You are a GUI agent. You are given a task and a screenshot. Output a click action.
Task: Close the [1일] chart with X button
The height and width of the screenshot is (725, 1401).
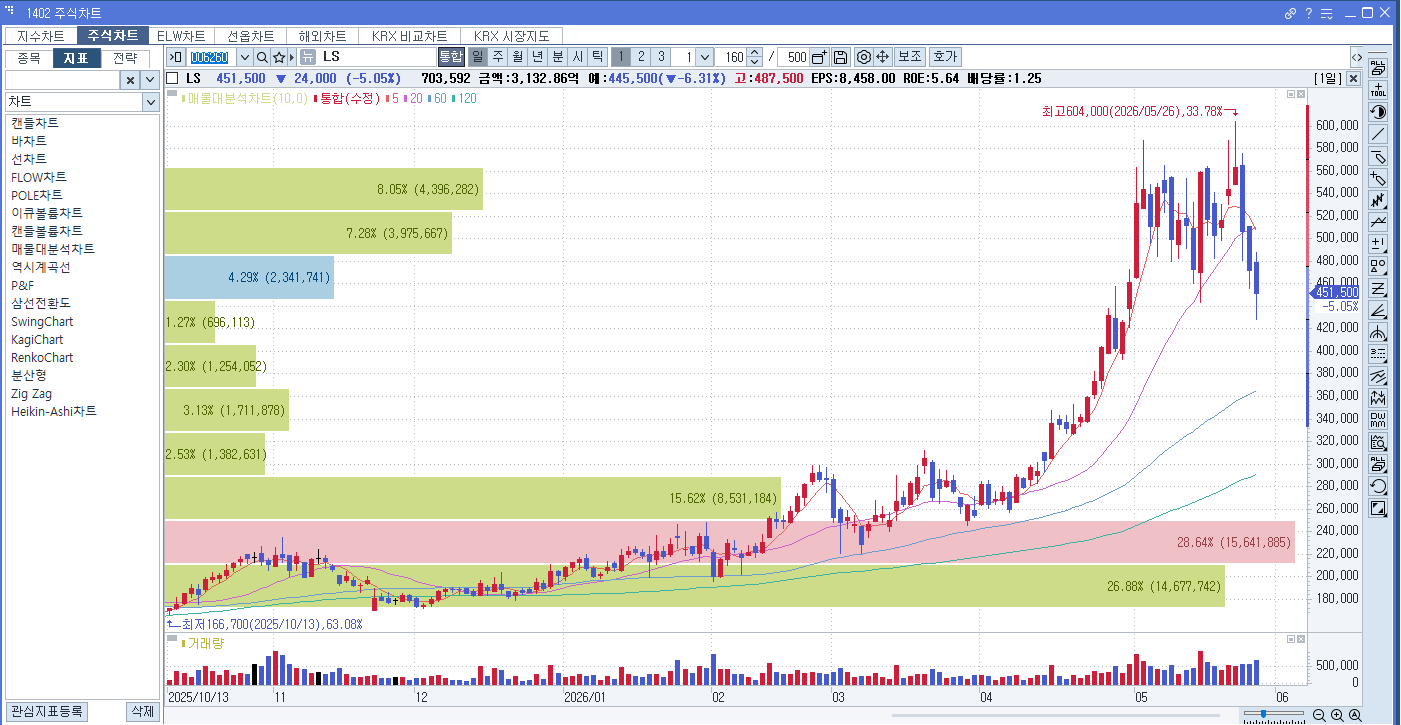pos(1353,78)
